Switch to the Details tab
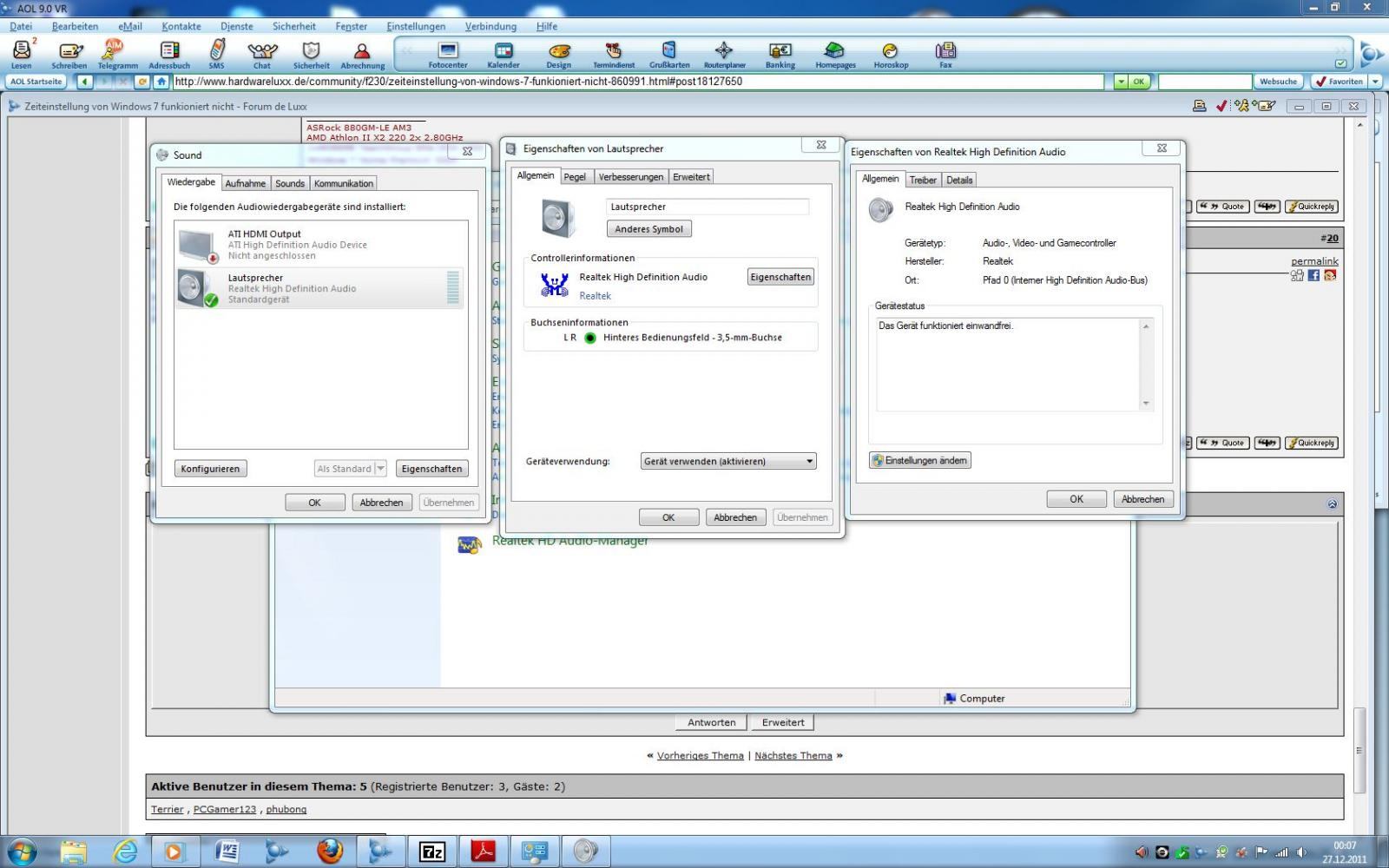 (959, 180)
